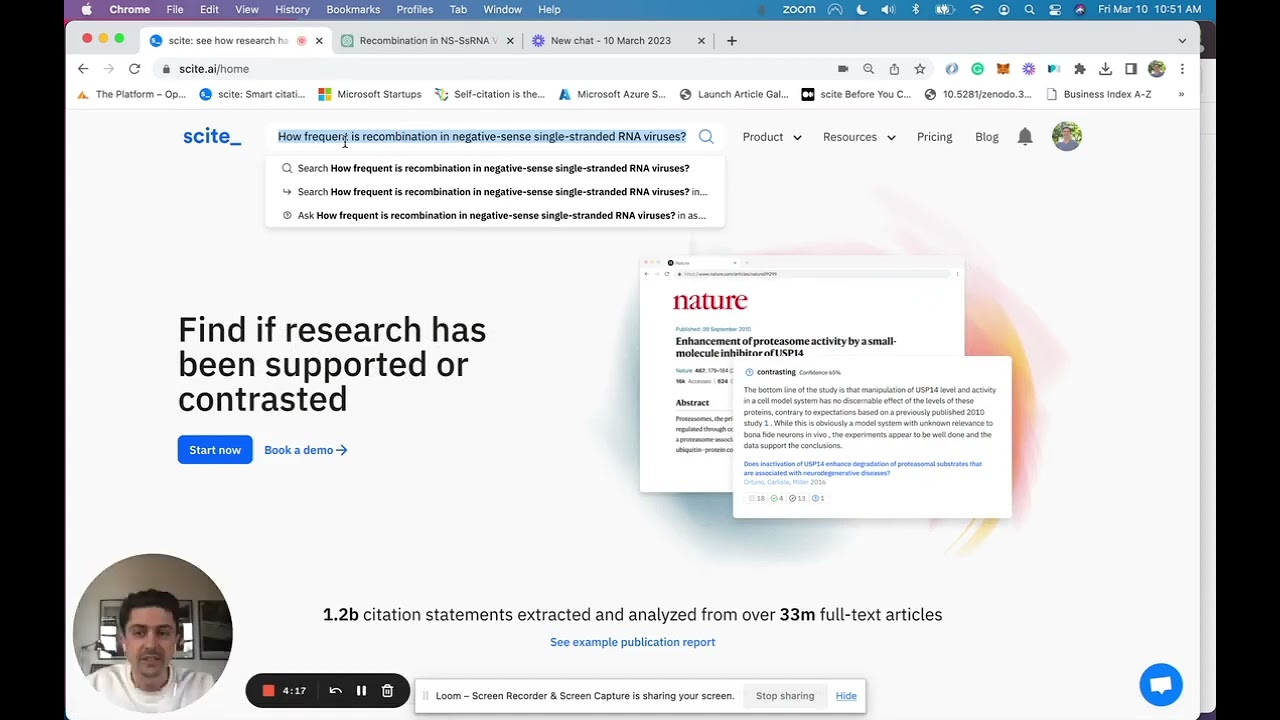Screen dimensions: 1280x720
Task: Open The Platform bookmark
Action: (x=131, y=94)
